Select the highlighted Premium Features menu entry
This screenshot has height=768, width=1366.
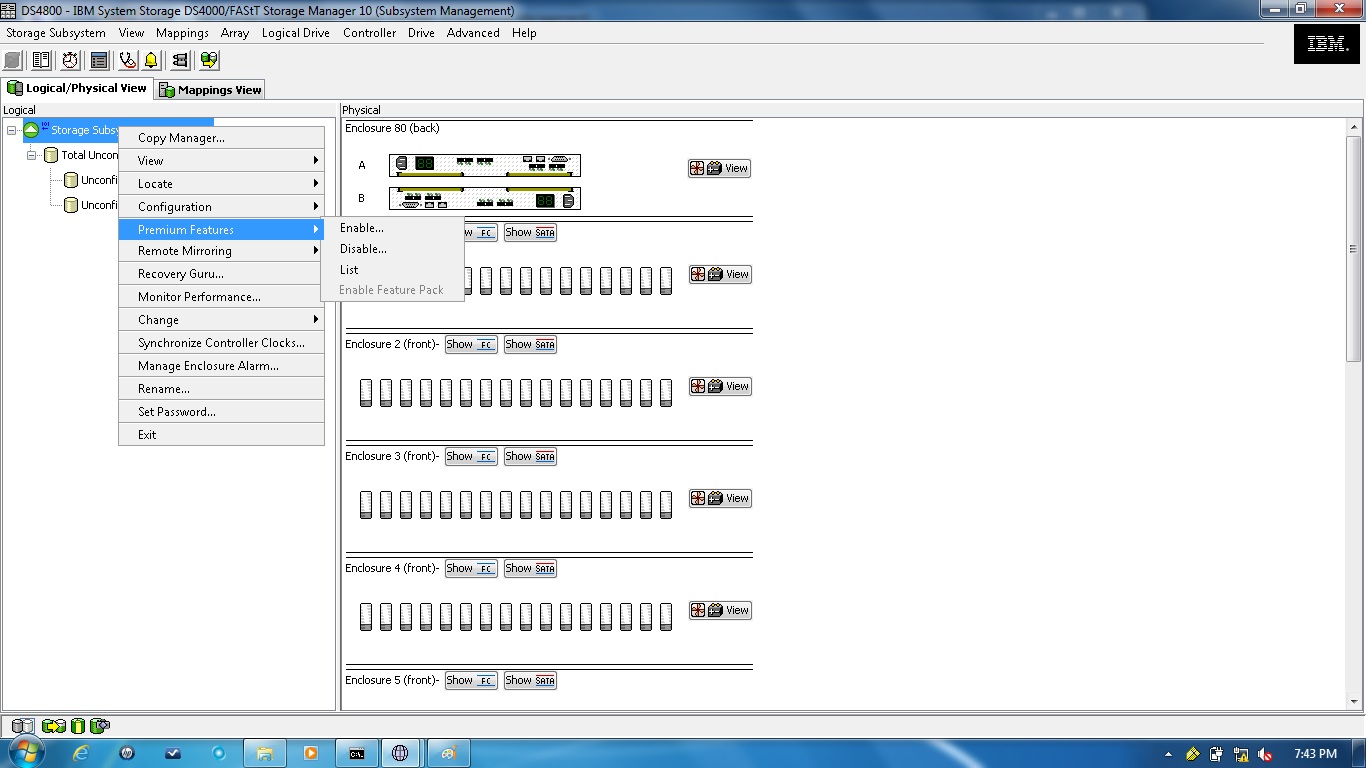tap(221, 229)
